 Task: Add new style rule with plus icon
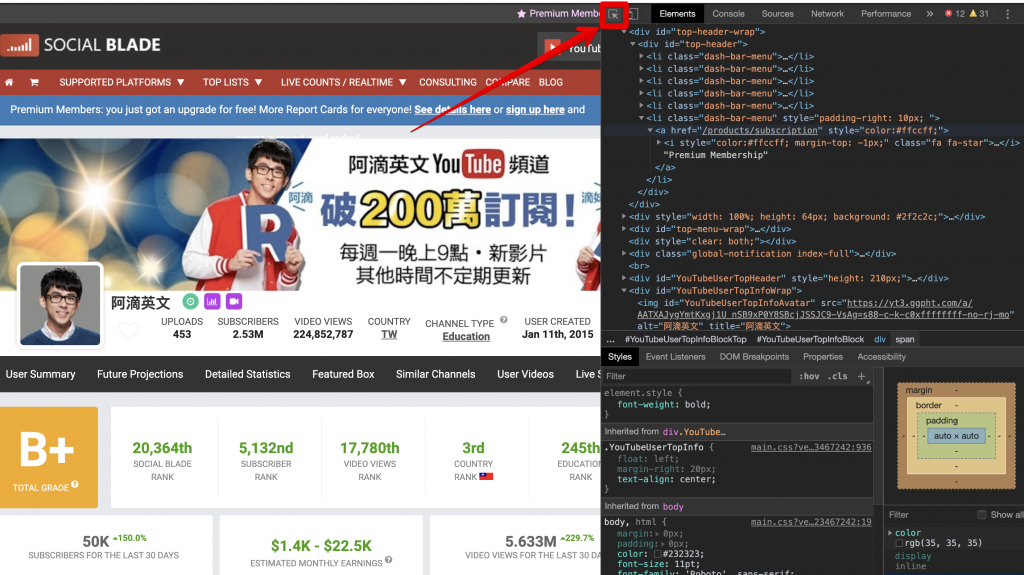tap(861, 376)
